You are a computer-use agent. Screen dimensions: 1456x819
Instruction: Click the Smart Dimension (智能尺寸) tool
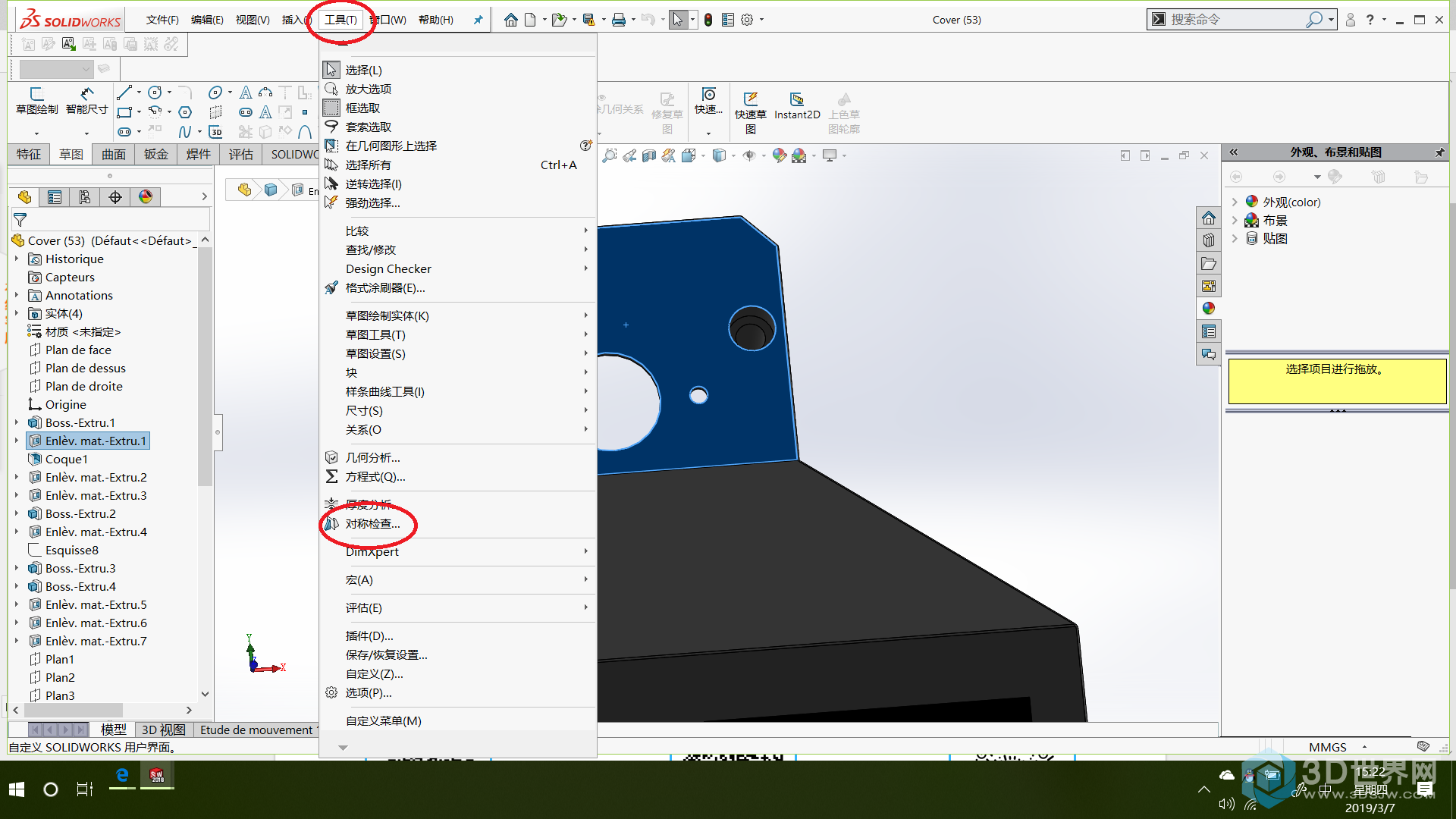click(x=86, y=100)
